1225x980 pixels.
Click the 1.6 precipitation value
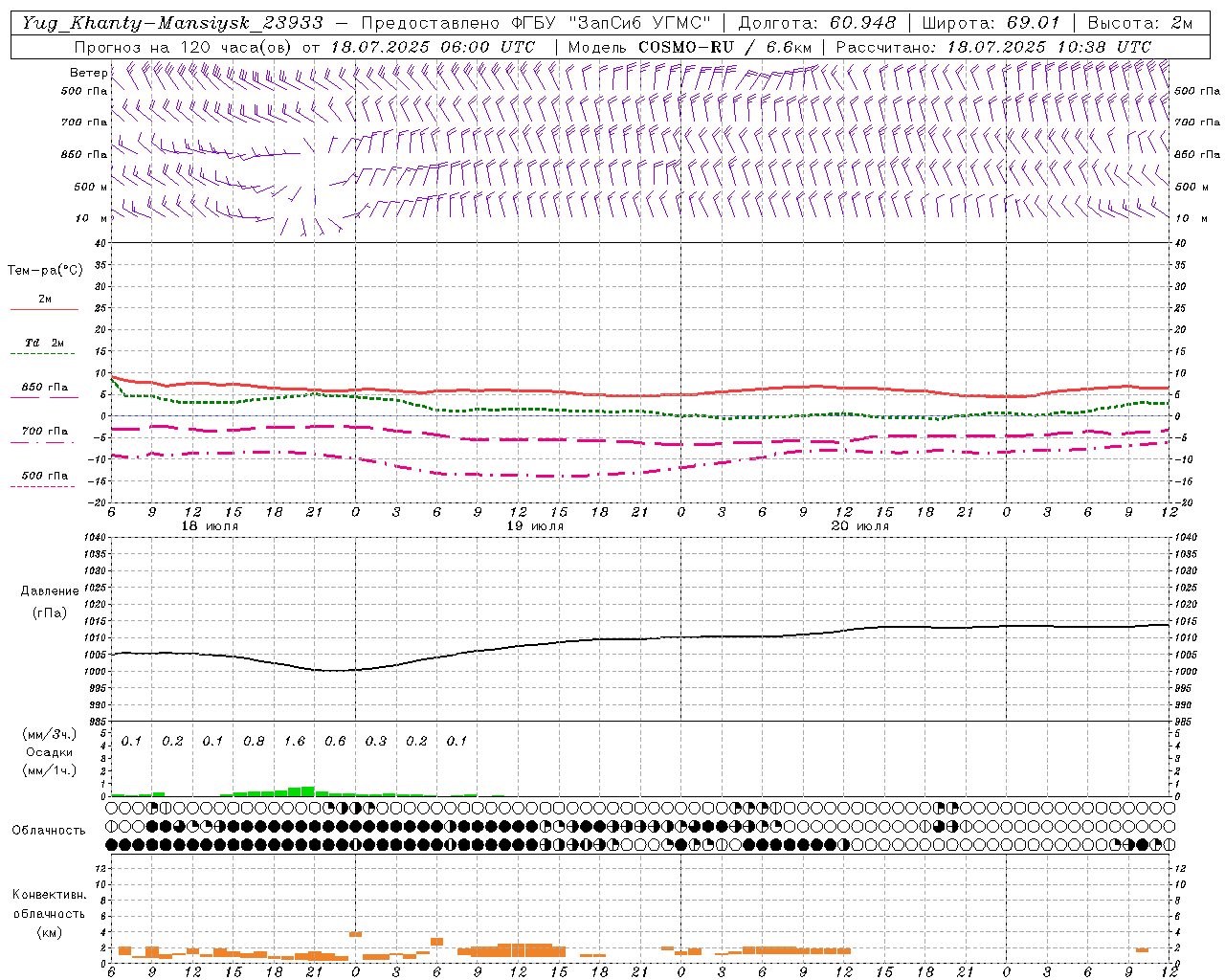[295, 742]
